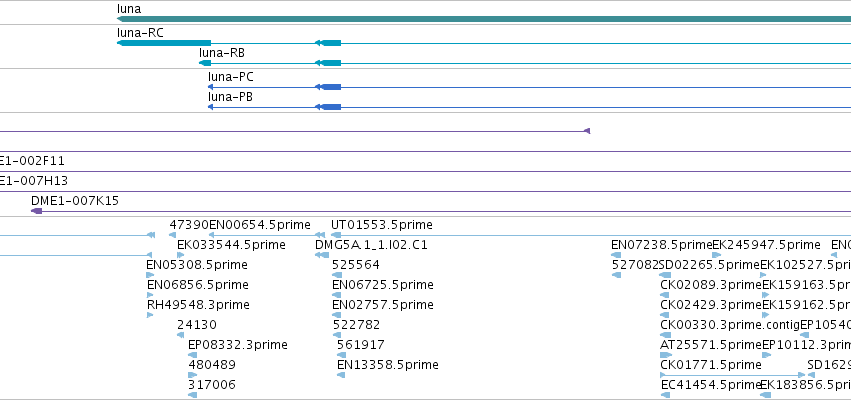
Task: Click the DME1-007H13 clone track
Action: (x=426, y=191)
